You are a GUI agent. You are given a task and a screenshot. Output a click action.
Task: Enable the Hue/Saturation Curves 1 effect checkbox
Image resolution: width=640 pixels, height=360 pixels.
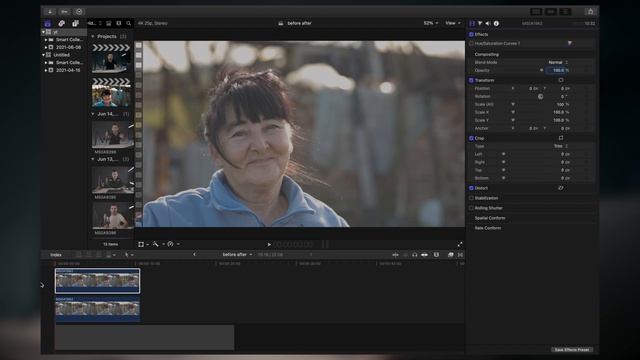point(471,43)
